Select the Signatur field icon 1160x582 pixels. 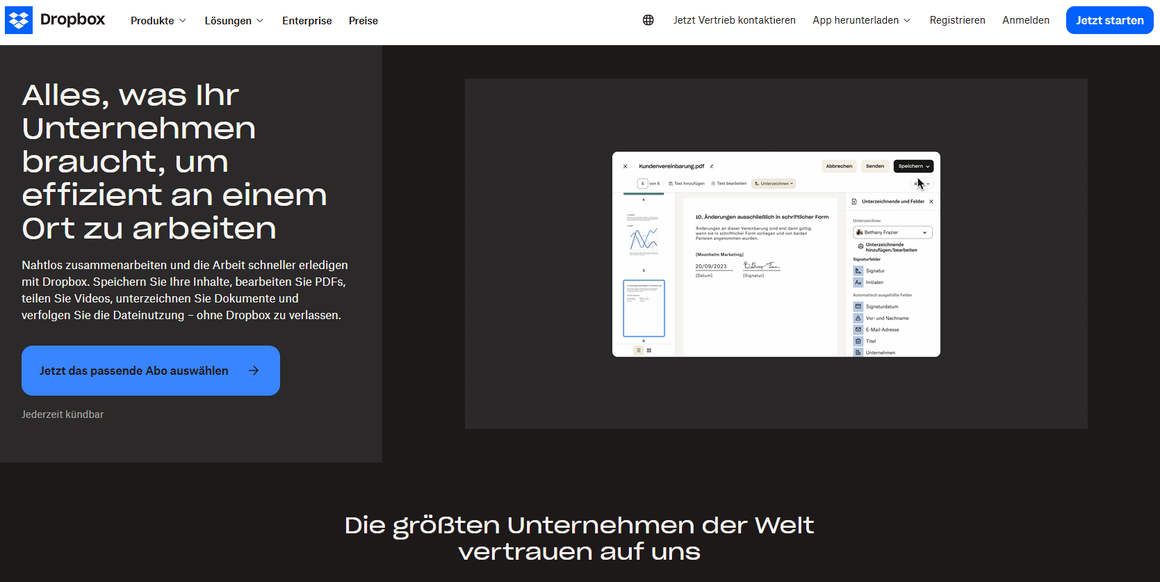coord(859,271)
